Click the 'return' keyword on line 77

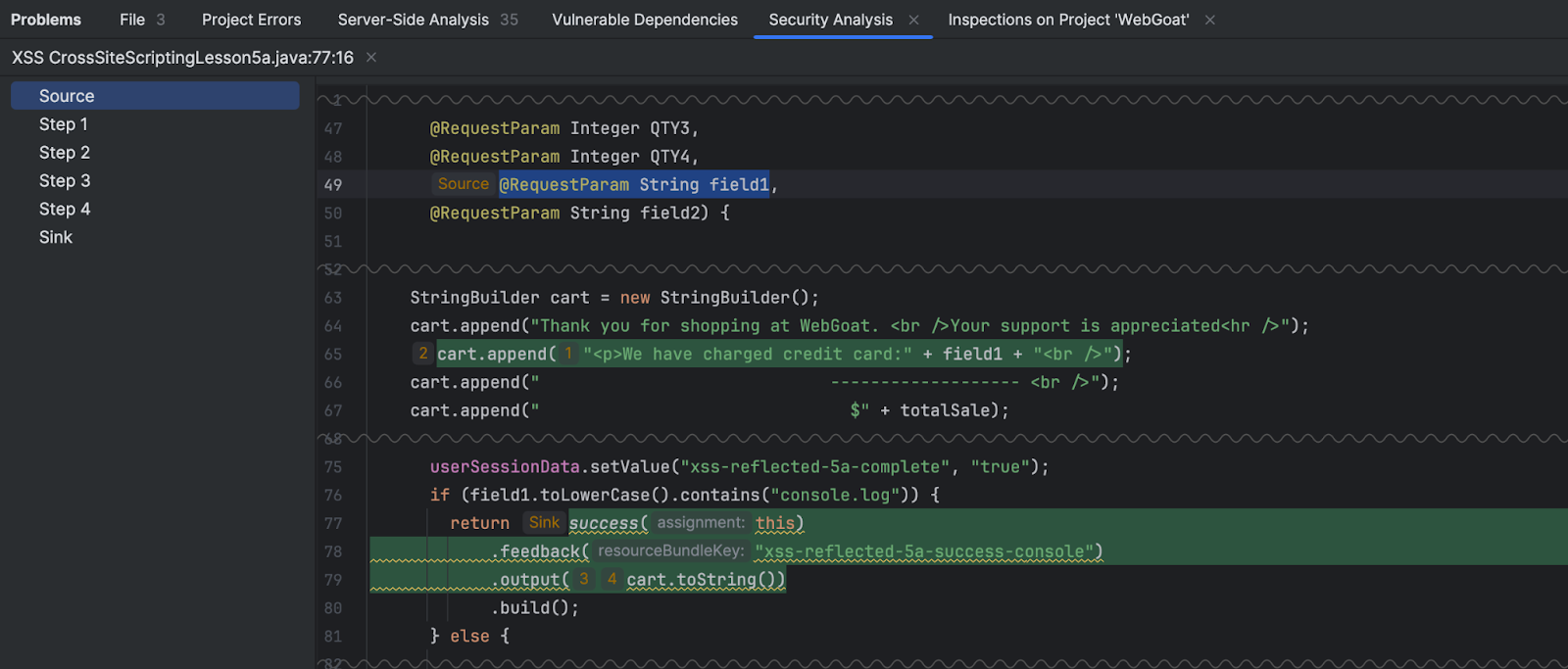coord(479,524)
